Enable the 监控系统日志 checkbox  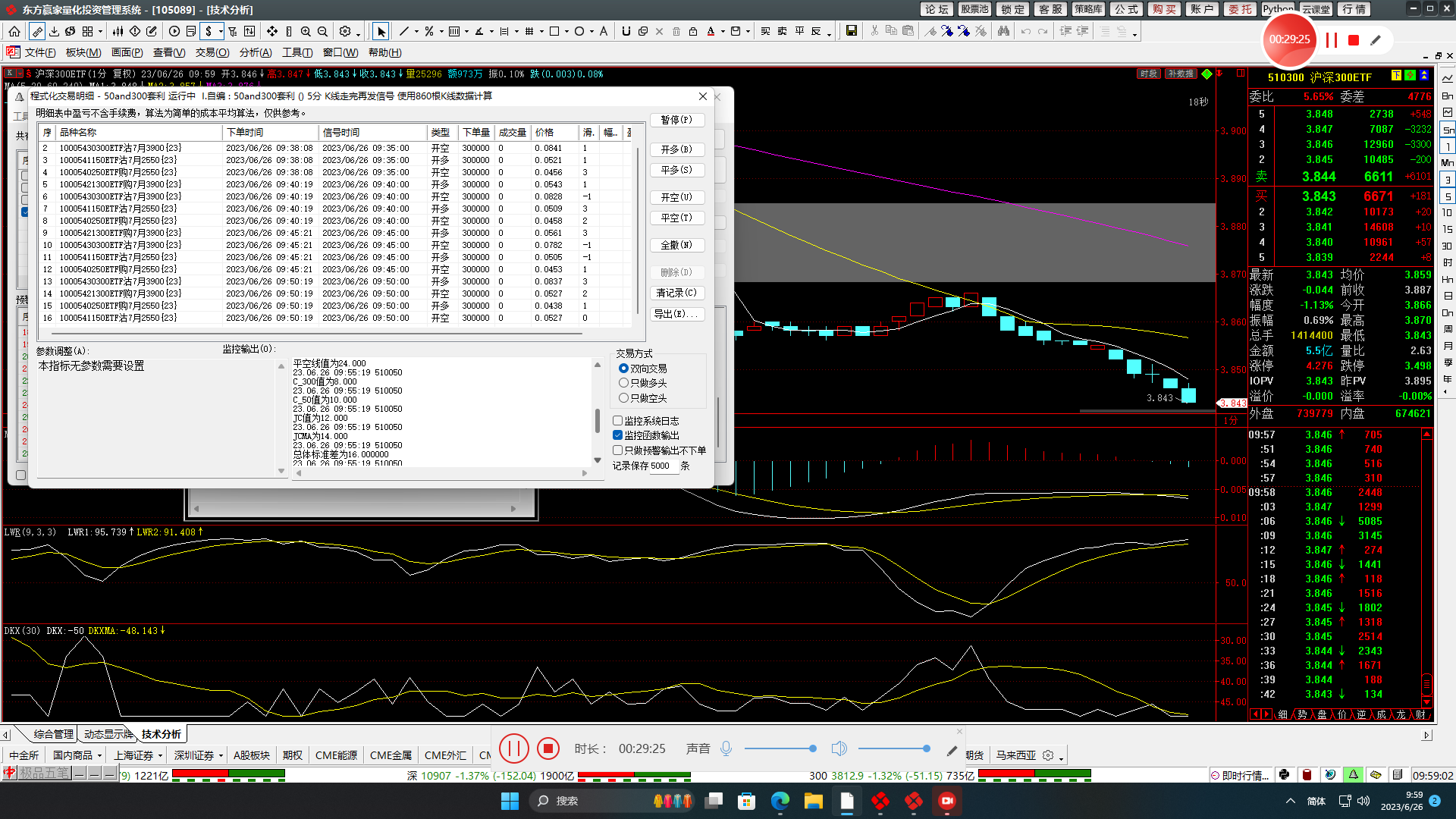pyautogui.click(x=617, y=420)
